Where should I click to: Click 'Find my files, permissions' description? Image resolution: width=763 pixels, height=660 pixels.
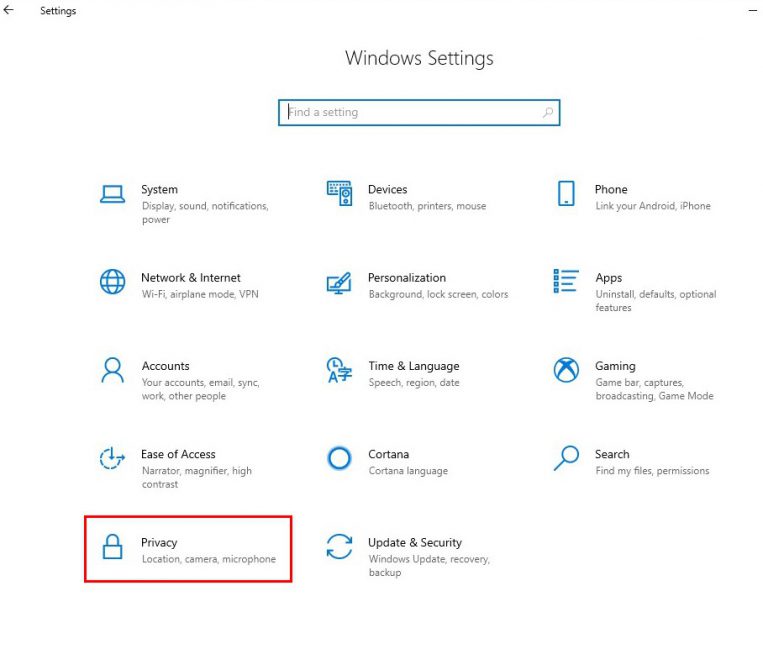pyautogui.click(x=652, y=471)
